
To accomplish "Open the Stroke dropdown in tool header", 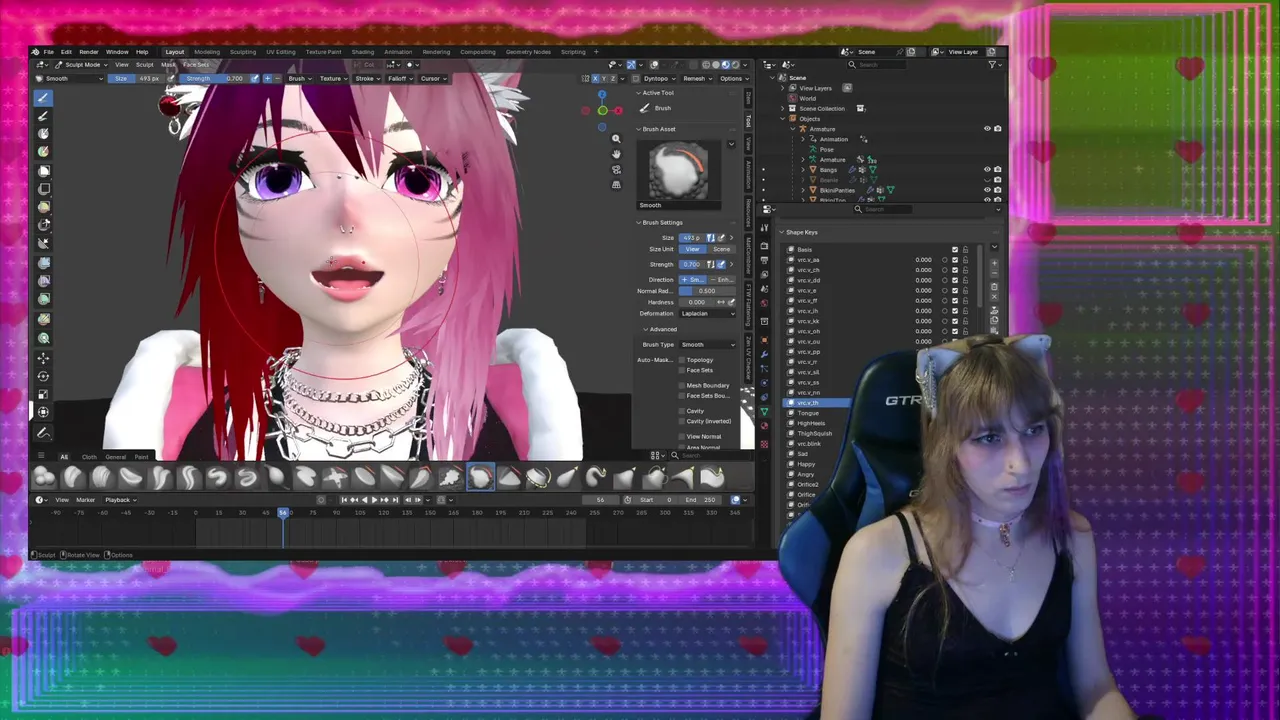I will pyautogui.click(x=367, y=78).
